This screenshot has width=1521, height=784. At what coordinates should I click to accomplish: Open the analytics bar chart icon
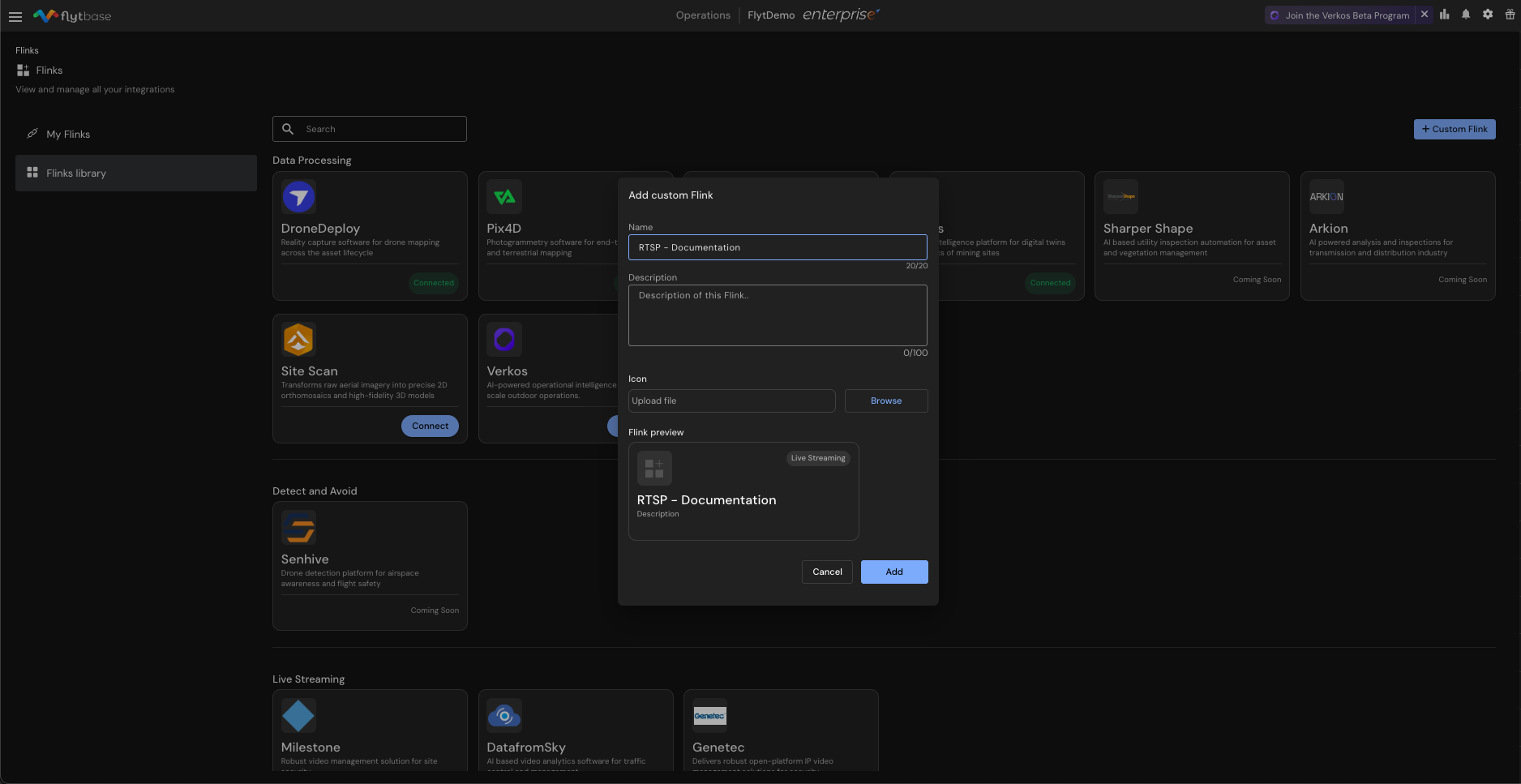[x=1444, y=15]
